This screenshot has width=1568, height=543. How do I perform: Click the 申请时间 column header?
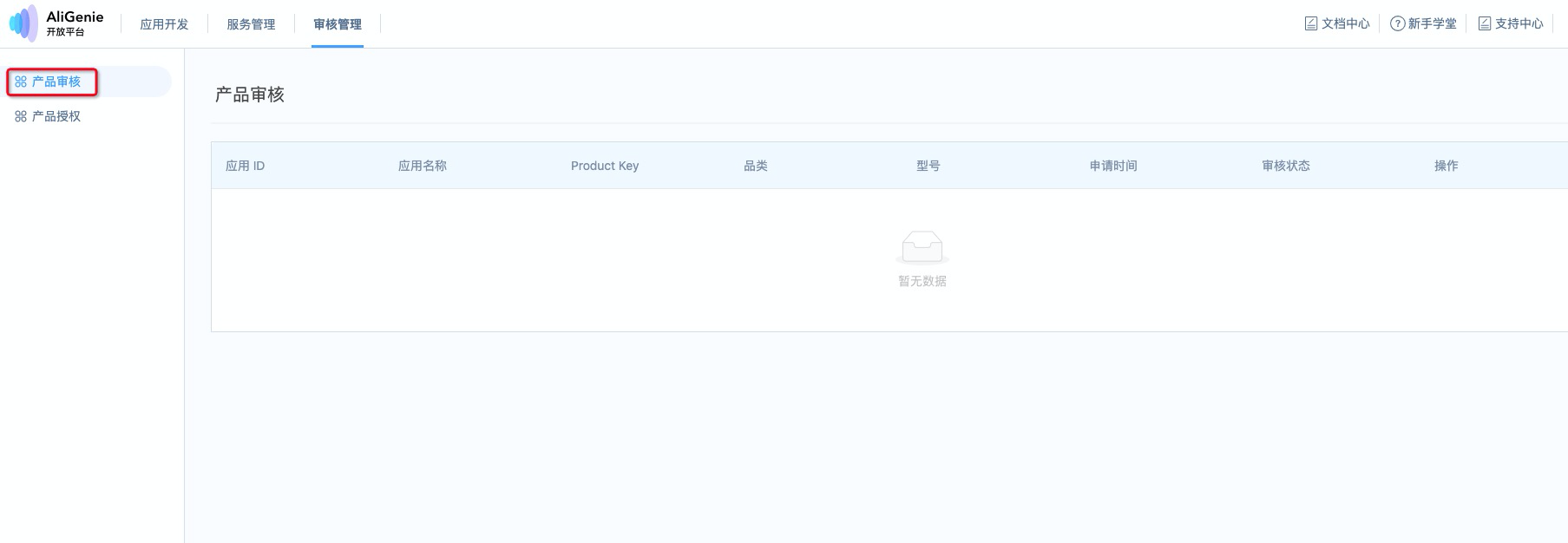coord(1113,166)
